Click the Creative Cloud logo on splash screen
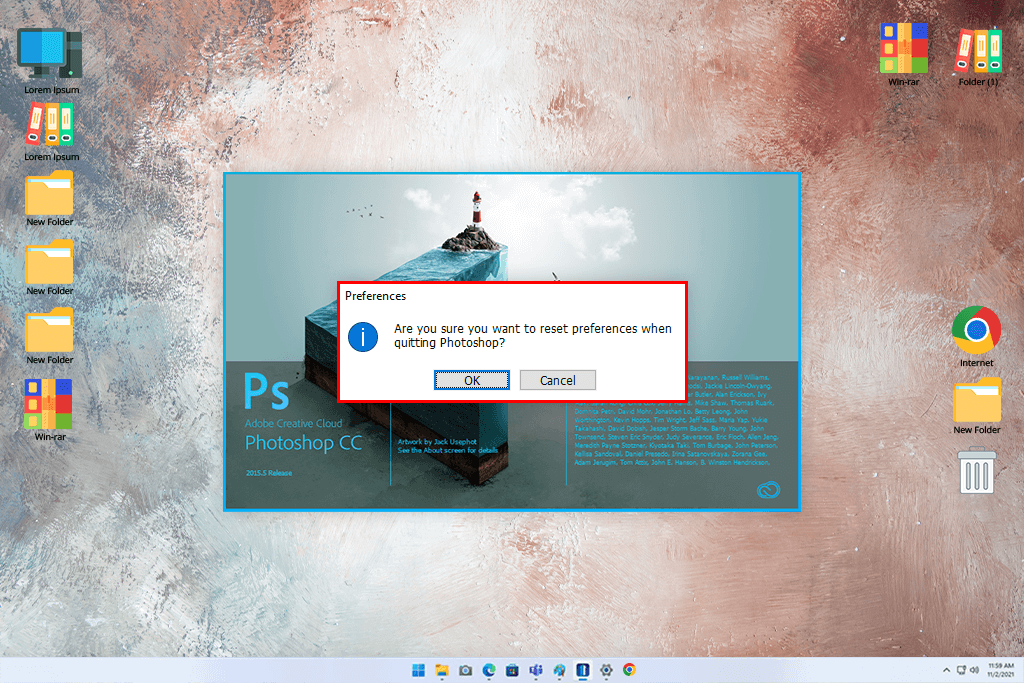Screen dimensions: 1024x683 (768, 490)
